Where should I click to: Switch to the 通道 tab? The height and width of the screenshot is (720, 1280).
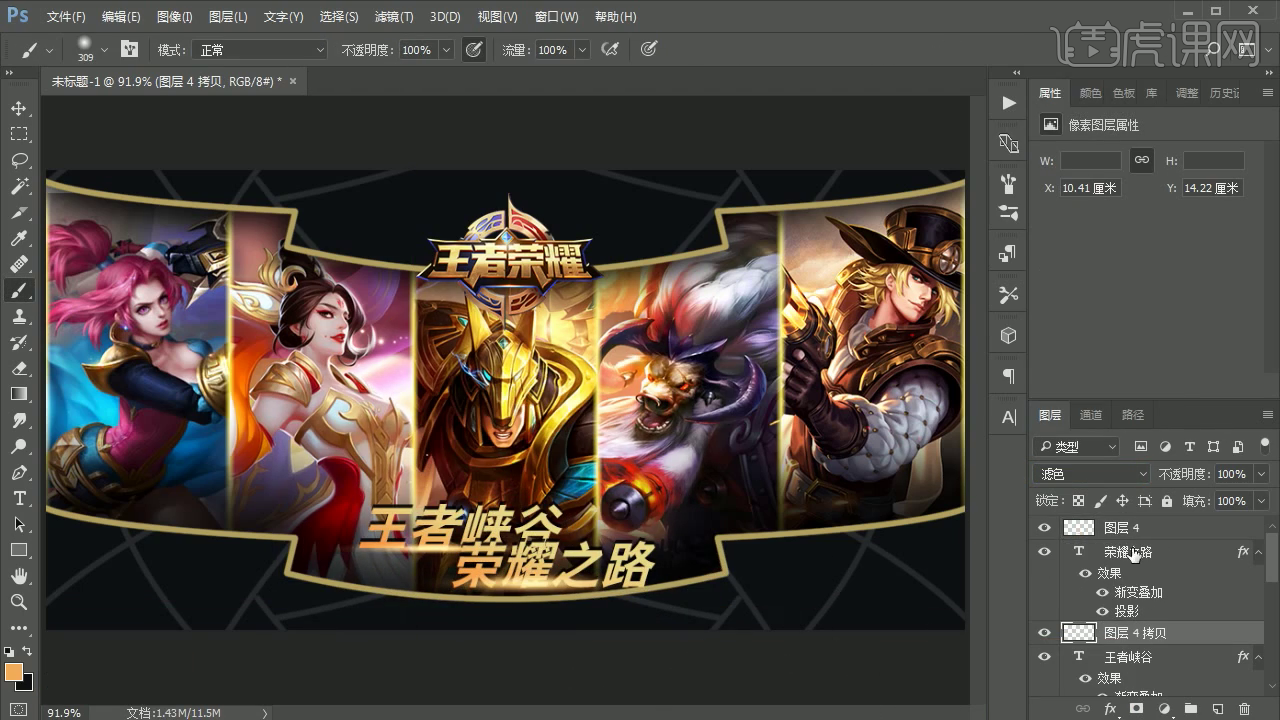click(1091, 415)
